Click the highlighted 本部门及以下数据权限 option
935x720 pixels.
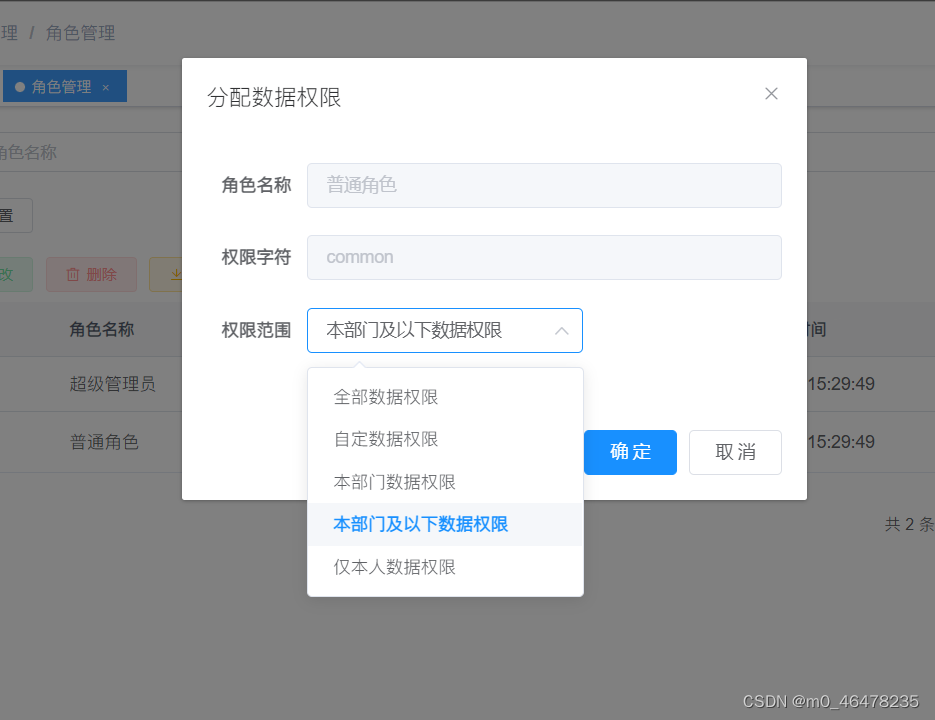pos(420,524)
